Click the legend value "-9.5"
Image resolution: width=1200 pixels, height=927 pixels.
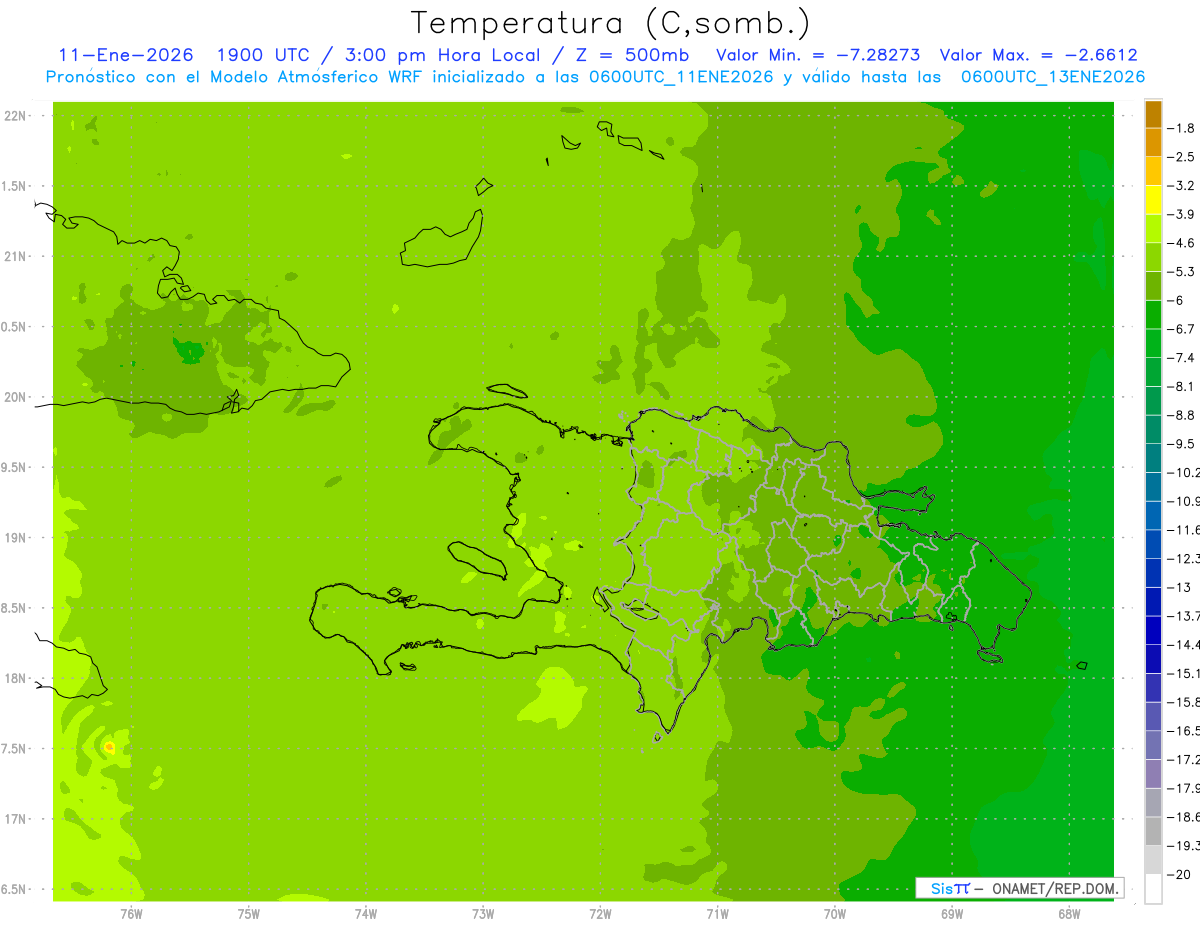1183,443
